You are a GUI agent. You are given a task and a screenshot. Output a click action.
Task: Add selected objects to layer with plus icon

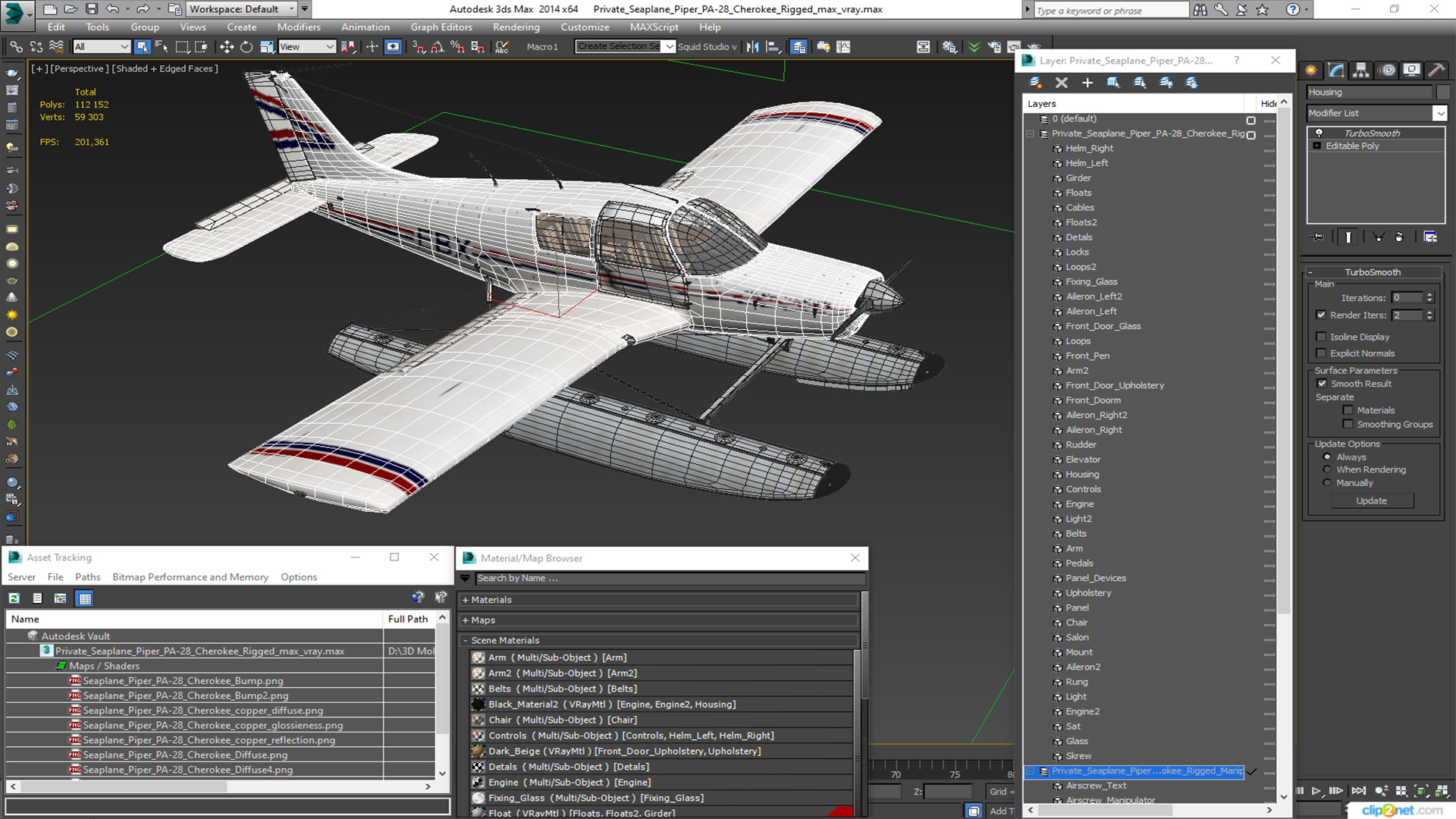coord(1087,83)
